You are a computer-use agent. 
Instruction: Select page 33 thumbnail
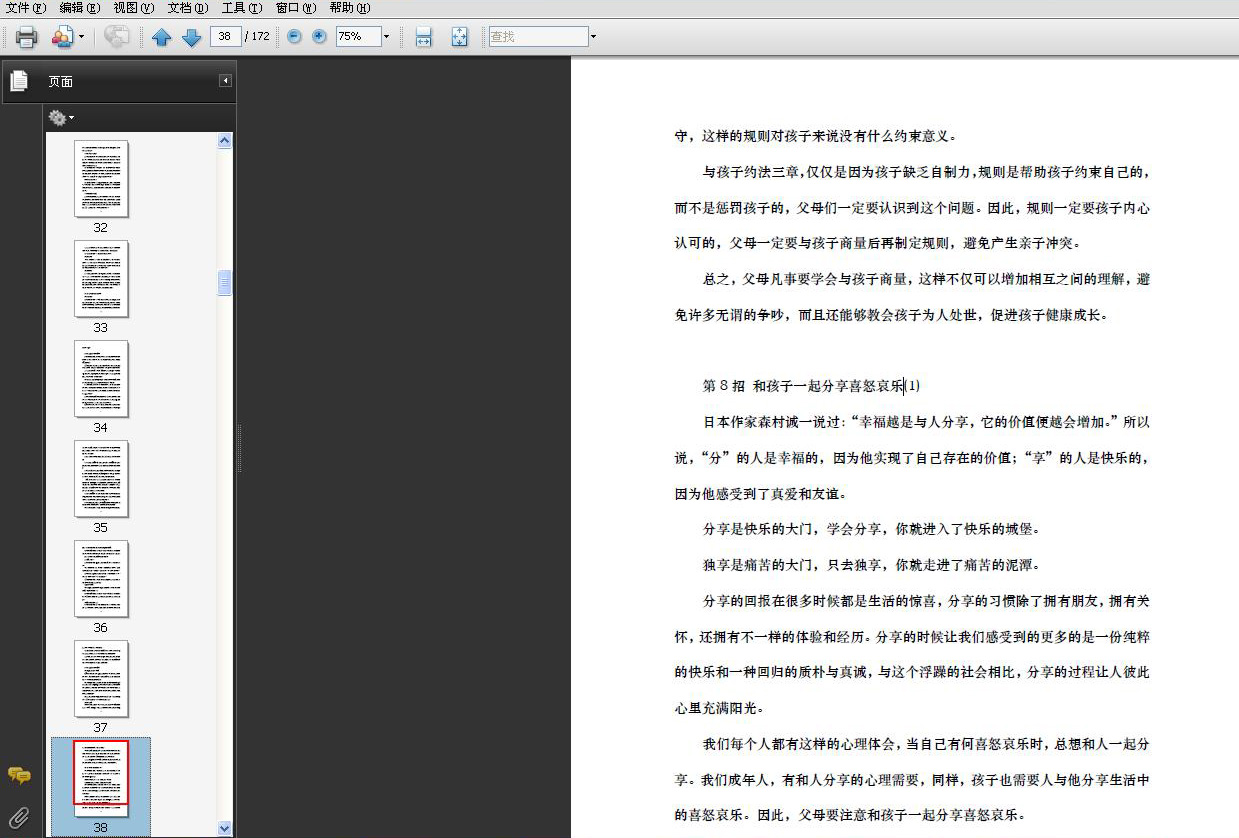pyautogui.click(x=101, y=279)
